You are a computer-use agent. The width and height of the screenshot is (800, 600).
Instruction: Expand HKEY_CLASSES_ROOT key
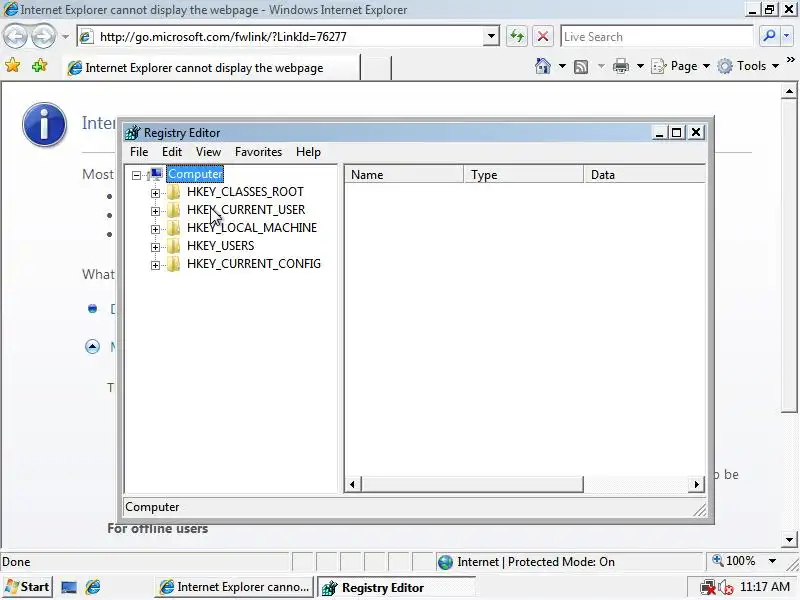click(x=156, y=193)
